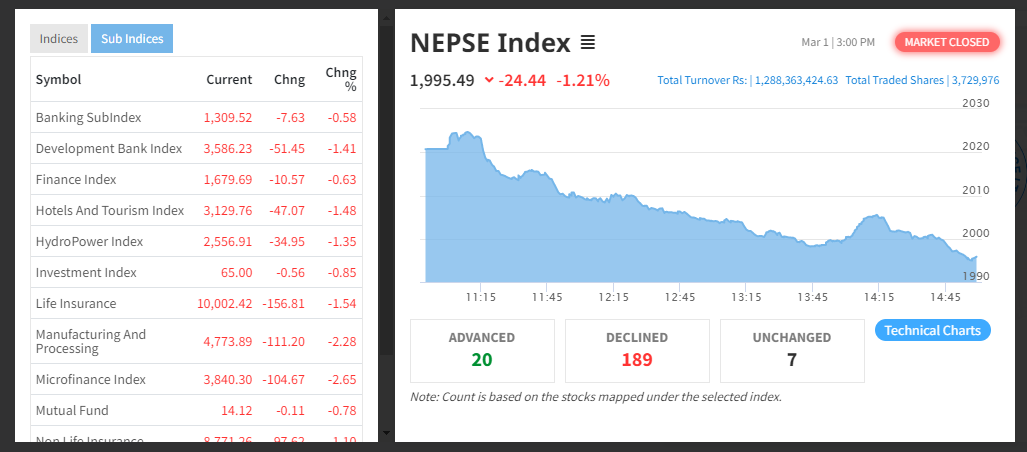Click the Total Traded Shares link
The width and height of the screenshot is (1027, 452).
tap(922, 80)
